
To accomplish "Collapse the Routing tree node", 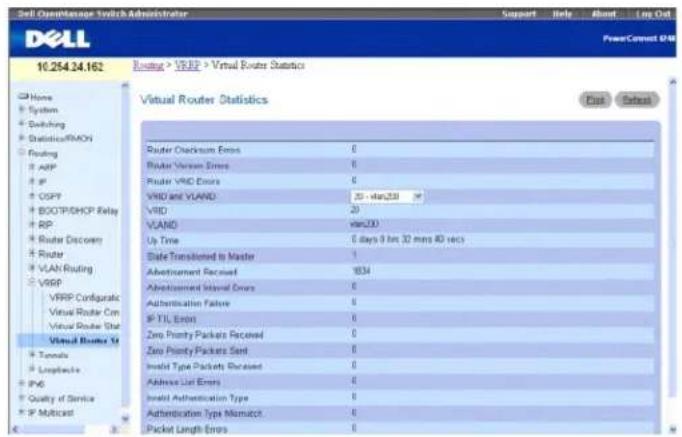I will (x=21, y=153).
